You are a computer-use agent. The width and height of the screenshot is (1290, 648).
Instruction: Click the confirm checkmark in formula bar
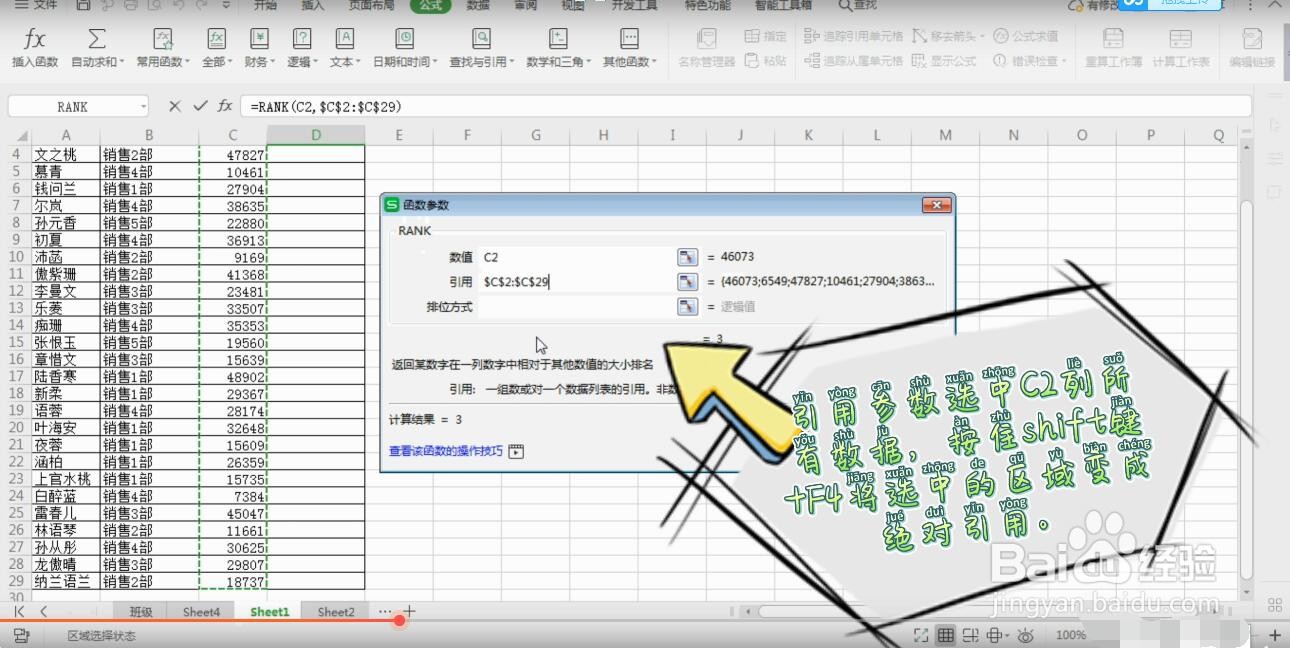pyautogui.click(x=200, y=106)
